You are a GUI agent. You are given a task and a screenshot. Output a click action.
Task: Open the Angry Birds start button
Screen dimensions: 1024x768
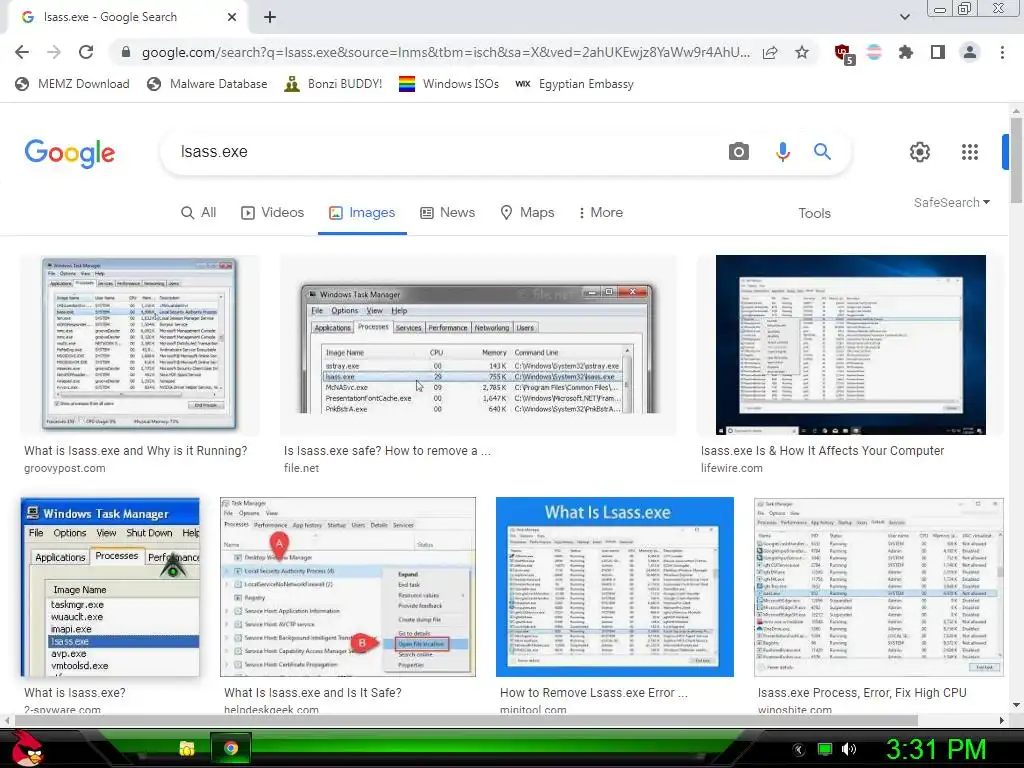click(x=27, y=748)
